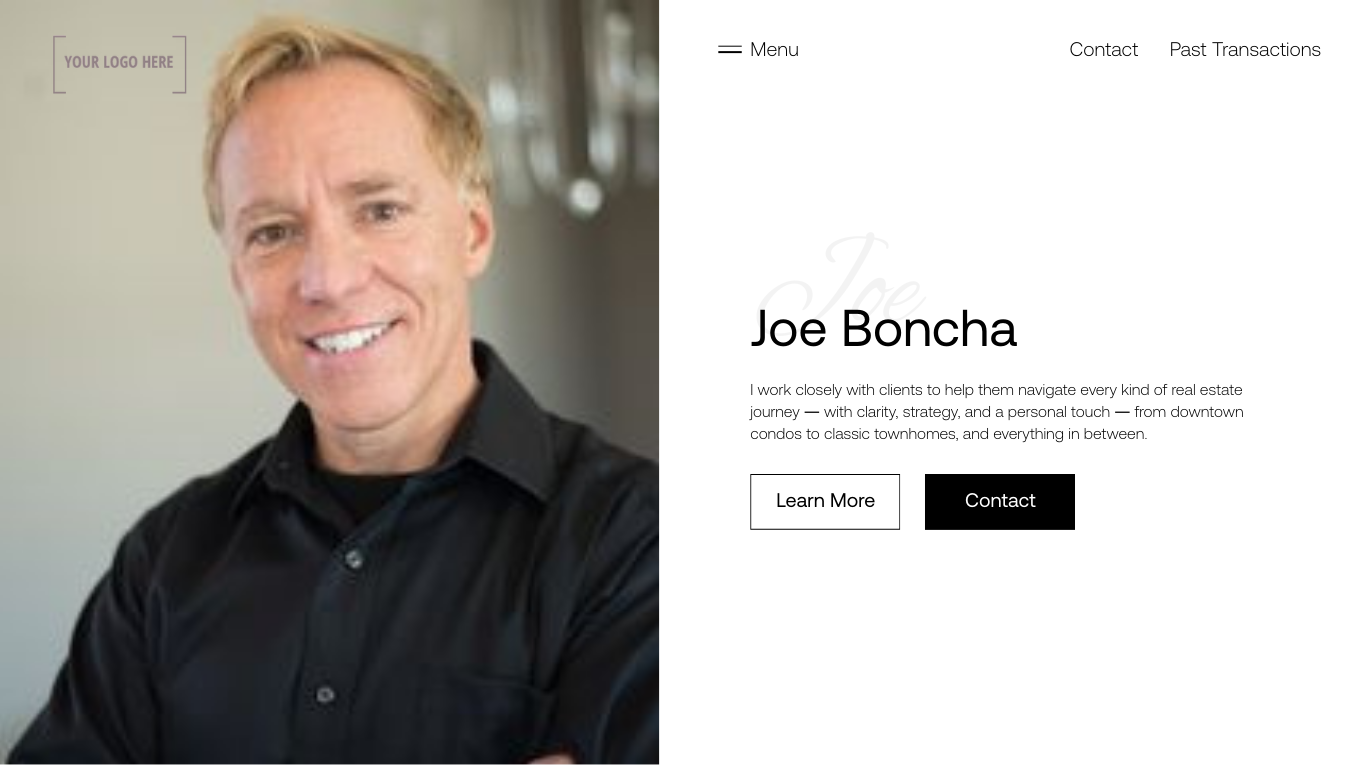1366x768 pixels.
Task: Click the left bracket of the logo
Action: tap(58, 64)
